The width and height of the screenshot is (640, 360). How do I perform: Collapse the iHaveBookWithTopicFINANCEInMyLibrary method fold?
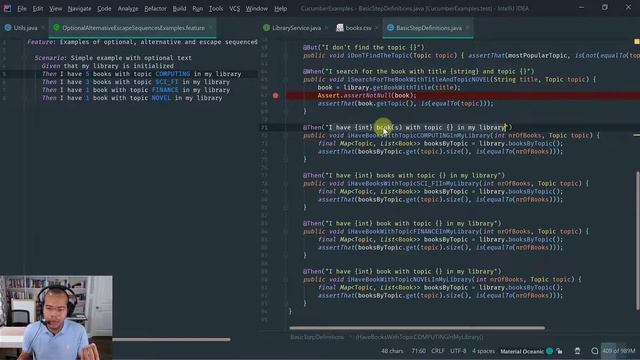click(285, 231)
